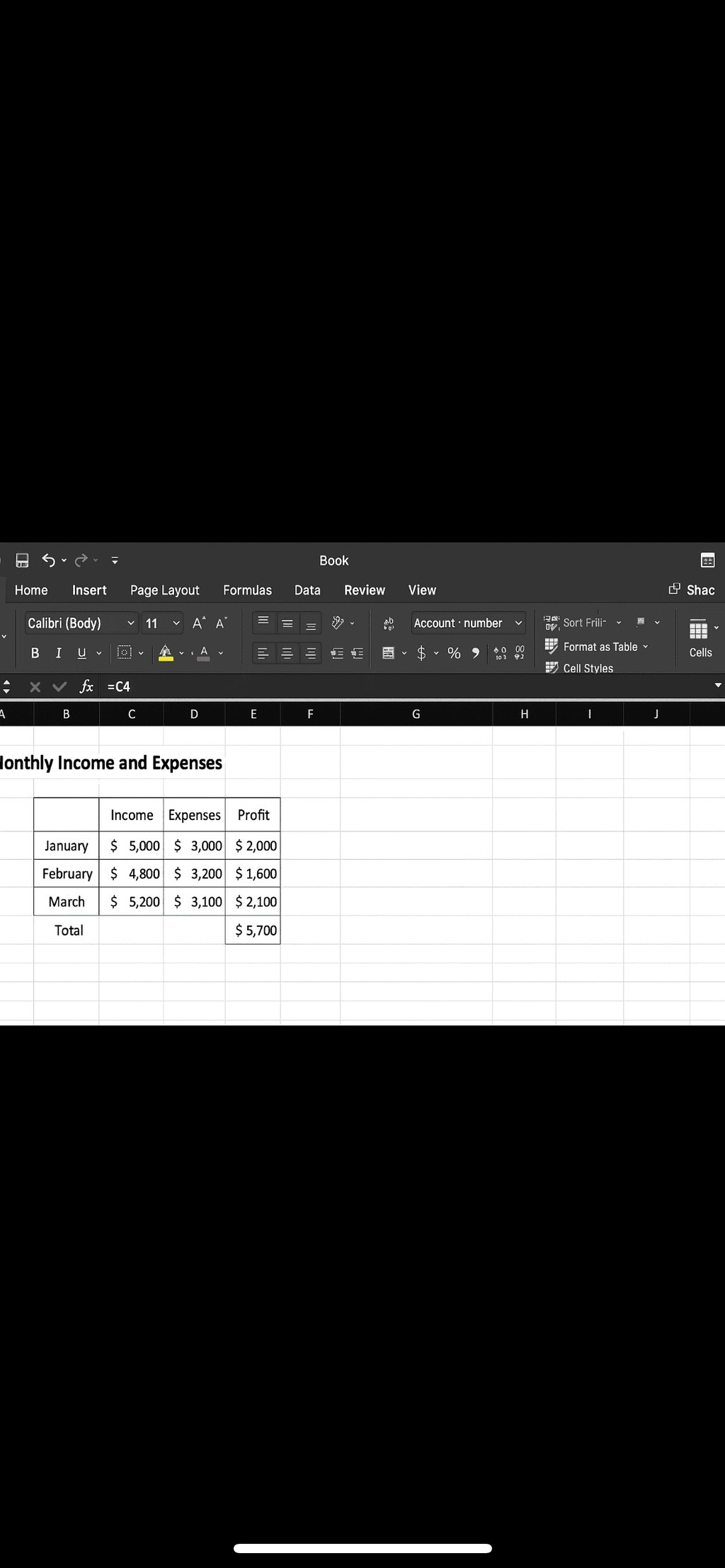Viewport: 725px width, 1568px height.
Task: Toggle Top Align for the cell
Action: (x=263, y=623)
